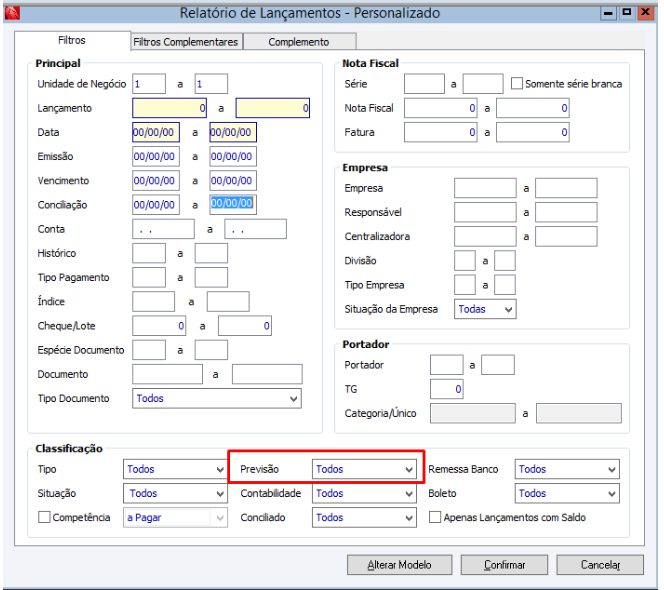
Task: Click the first Histórico field
Action: coord(149,253)
